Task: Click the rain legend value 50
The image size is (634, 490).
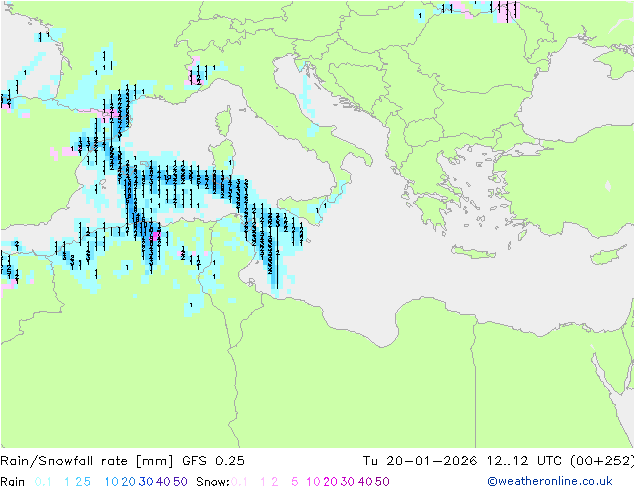Action: click(x=180, y=482)
